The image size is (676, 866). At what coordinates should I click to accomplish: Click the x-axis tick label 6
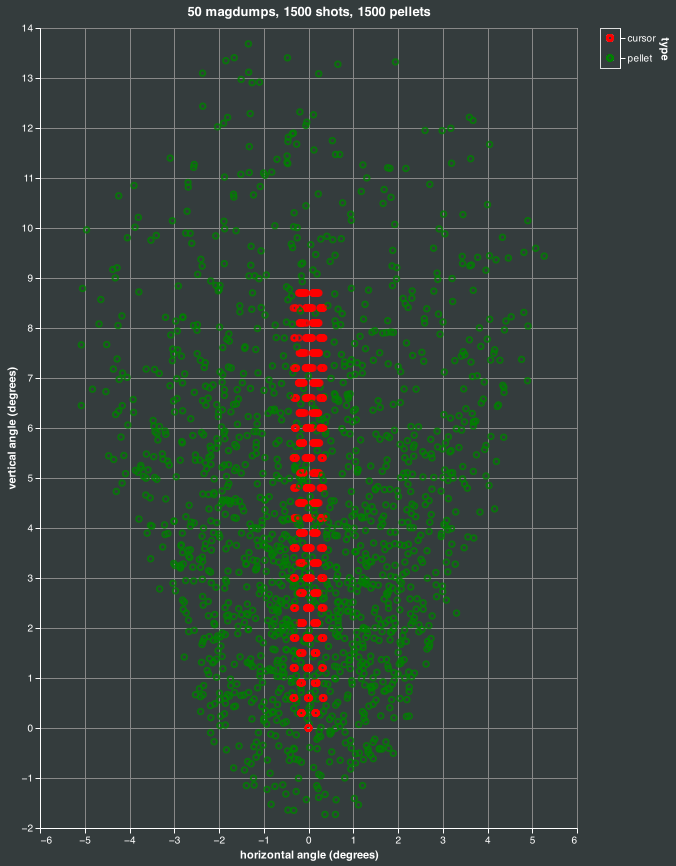574,840
